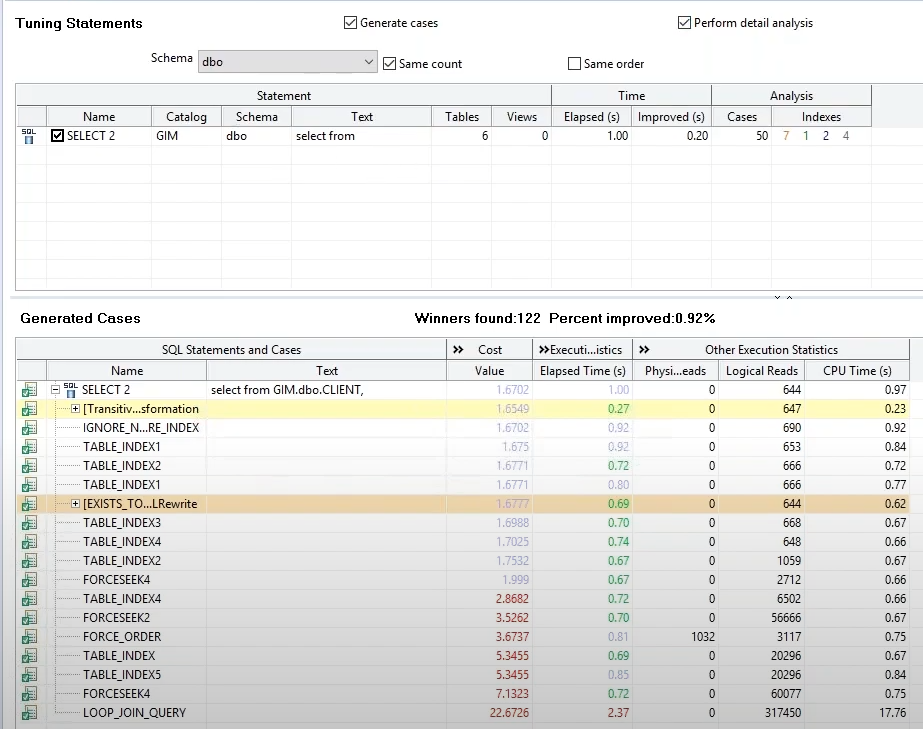Expand the EXISTS_TO...LRewrite tree node

tap(75, 503)
